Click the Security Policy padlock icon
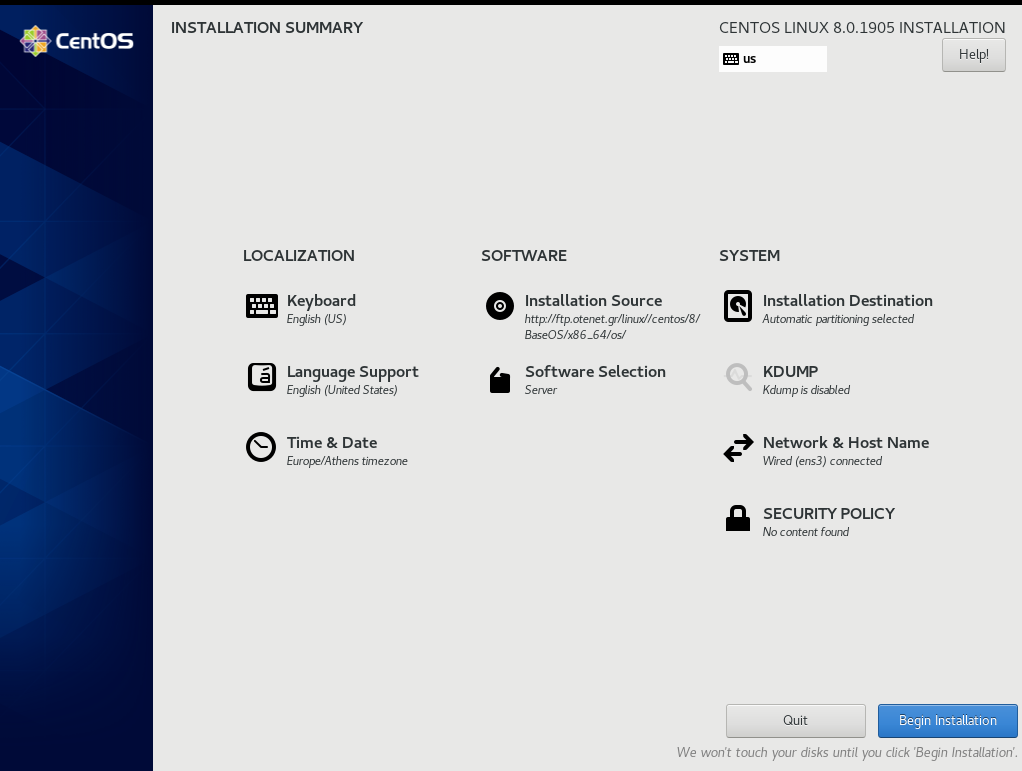The image size is (1022, 771). (x=737, y=518)
